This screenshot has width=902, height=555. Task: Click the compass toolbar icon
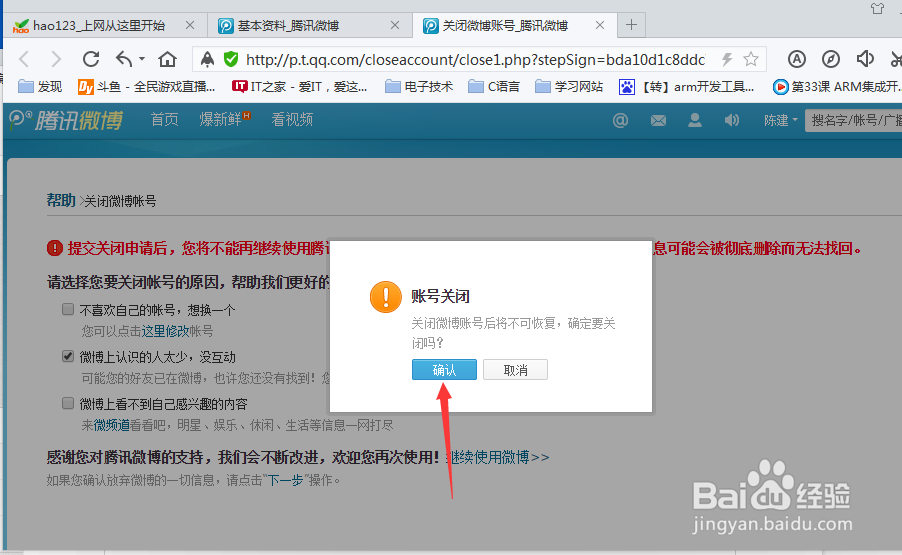pyautogui.click(x=831, y=59)
